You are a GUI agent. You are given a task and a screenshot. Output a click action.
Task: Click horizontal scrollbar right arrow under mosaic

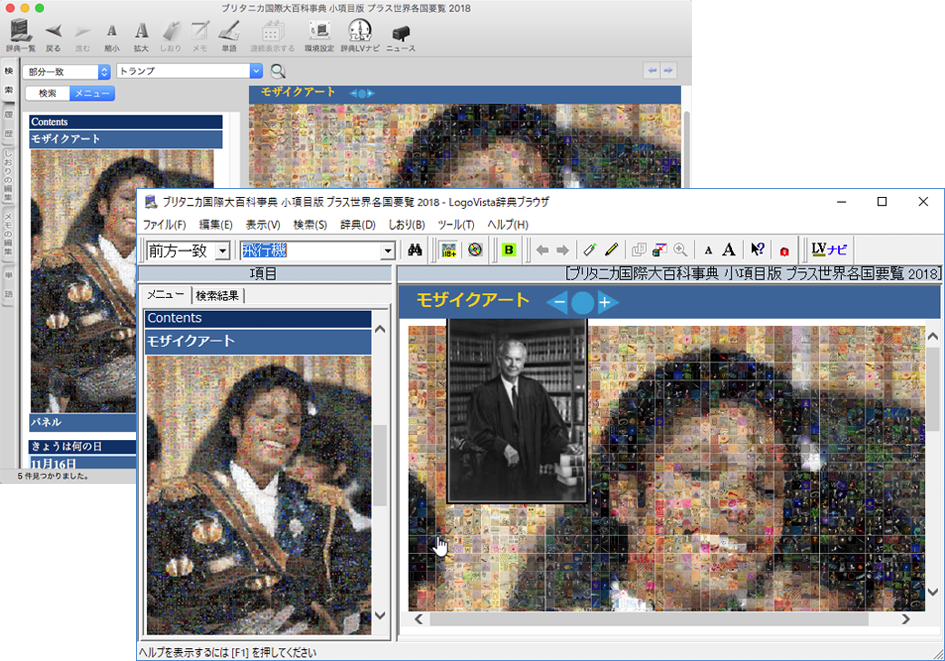(905, 619)
